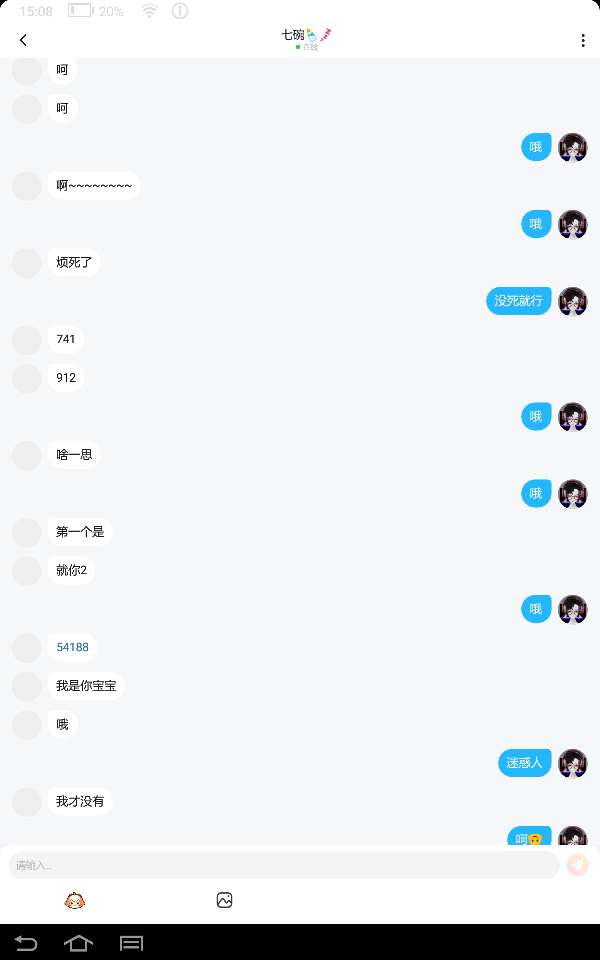Tap the back arrow in chat header
Screen dimensions: 600x960
click(x=23, y=40)
